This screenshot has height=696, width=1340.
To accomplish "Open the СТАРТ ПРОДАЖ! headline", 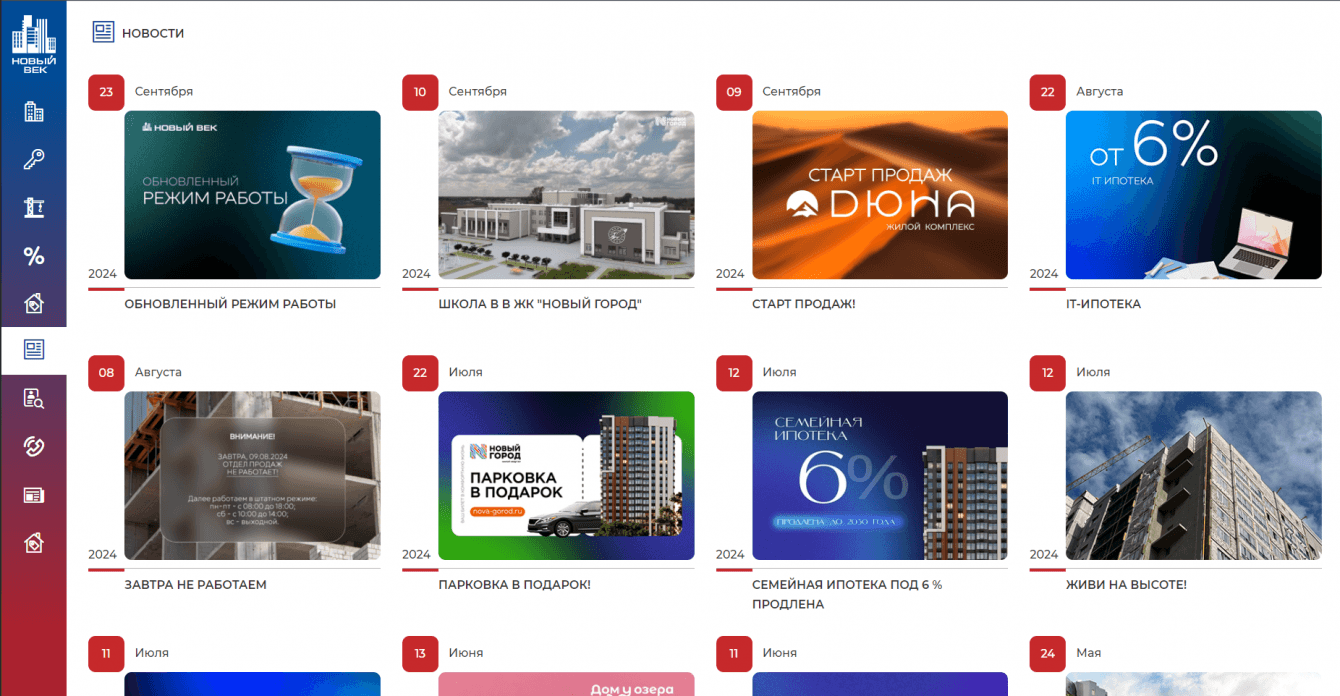I will click(x=803, y=304).
